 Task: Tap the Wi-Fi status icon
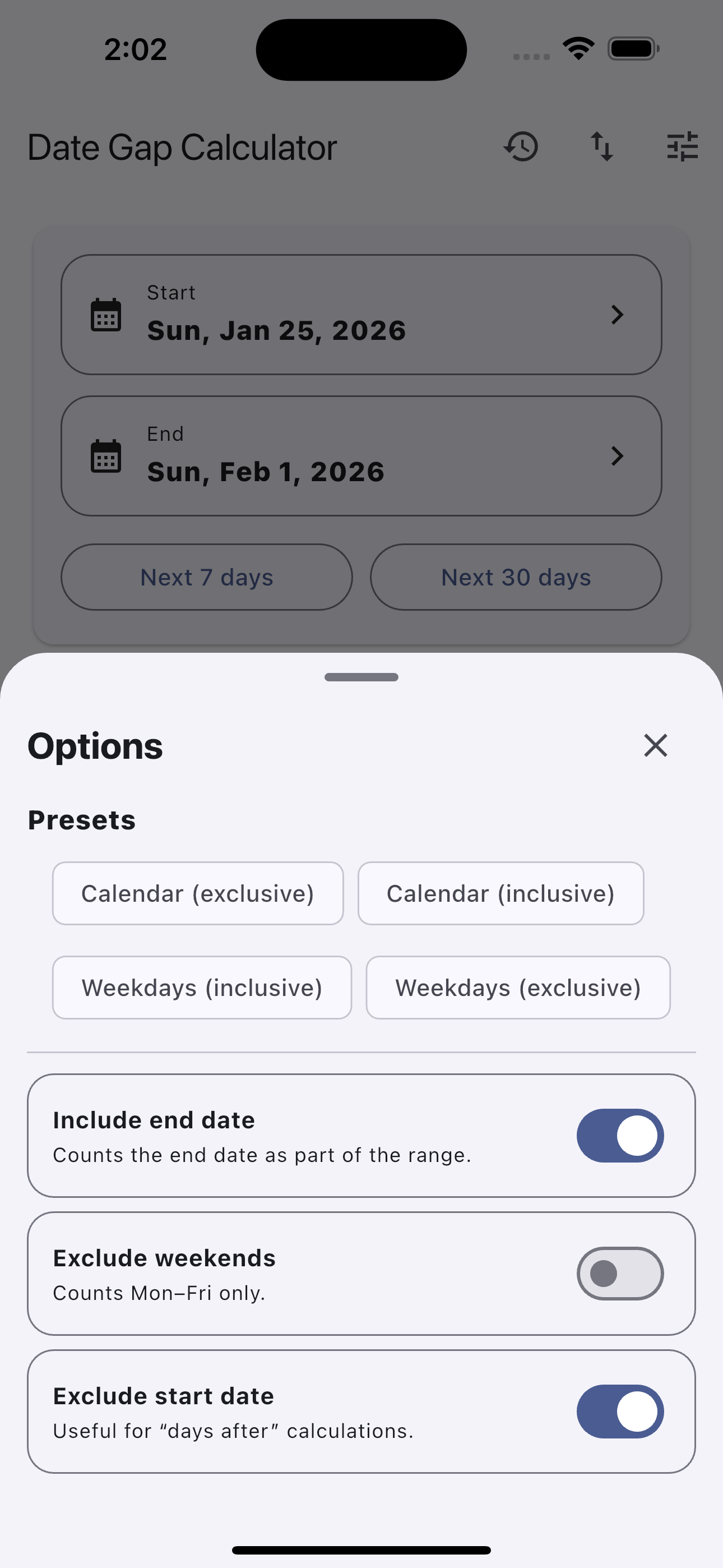(x=578, y=49)
